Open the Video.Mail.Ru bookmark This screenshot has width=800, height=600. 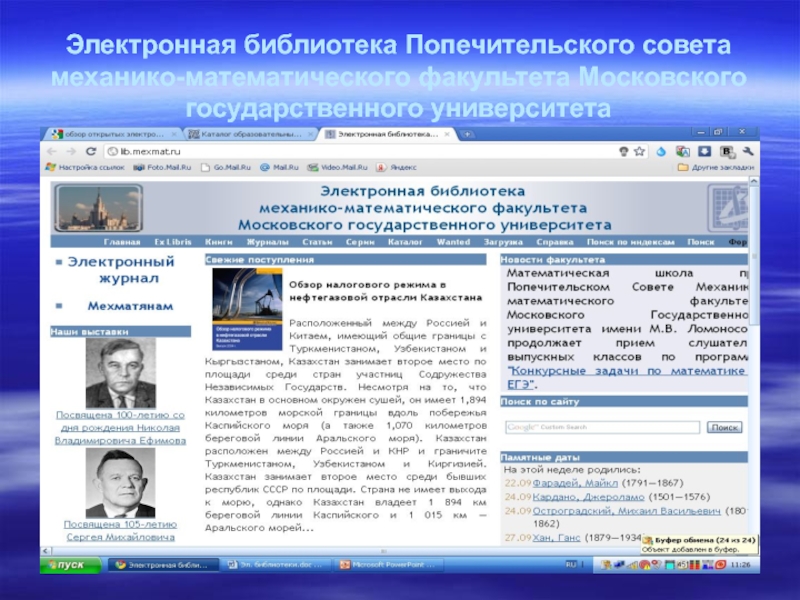(339, 168)
